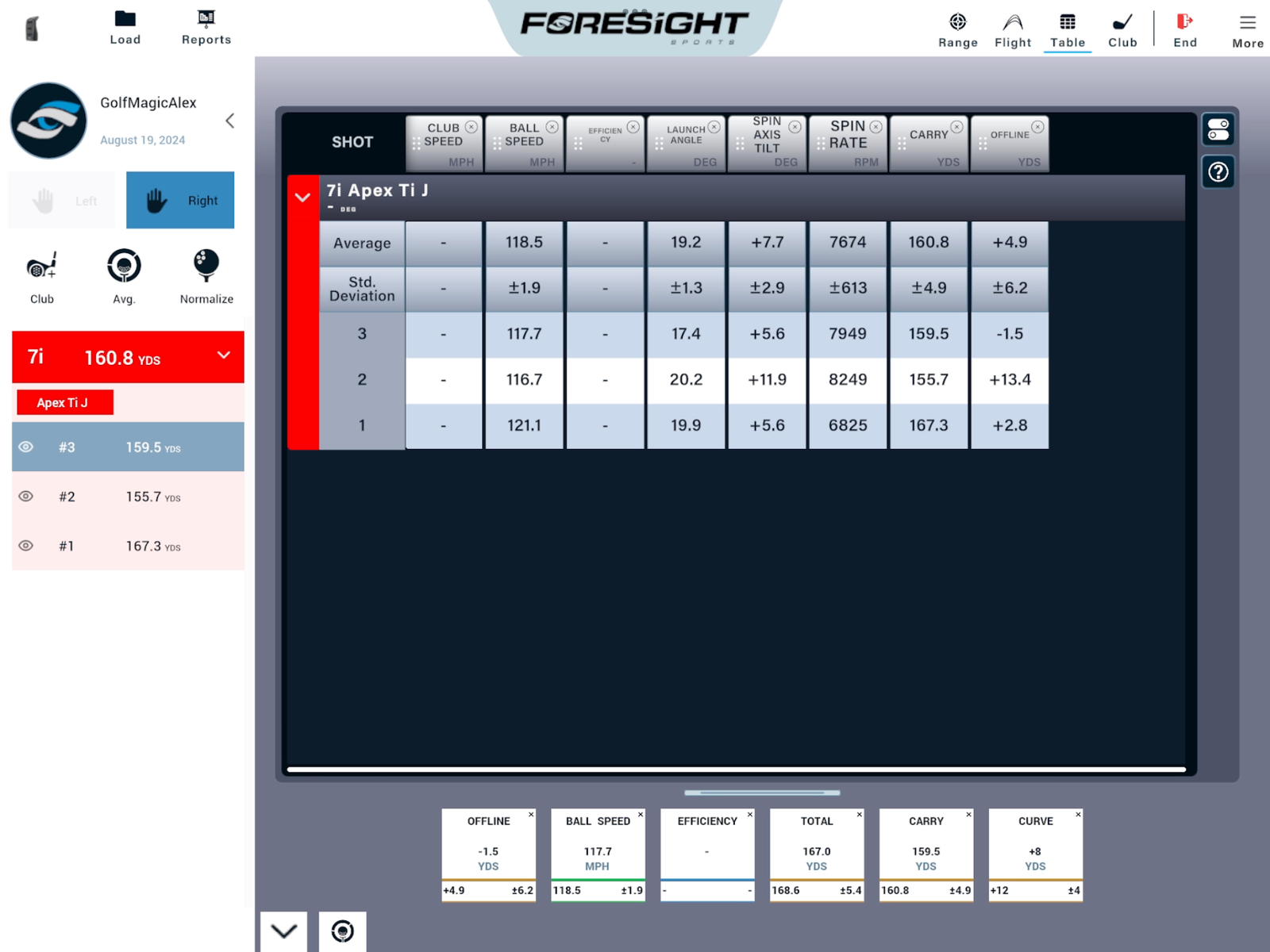Click the horizontal scrollbar below table
The width and height of the screenshot is (1270, 952).
[x=736, y=769]
